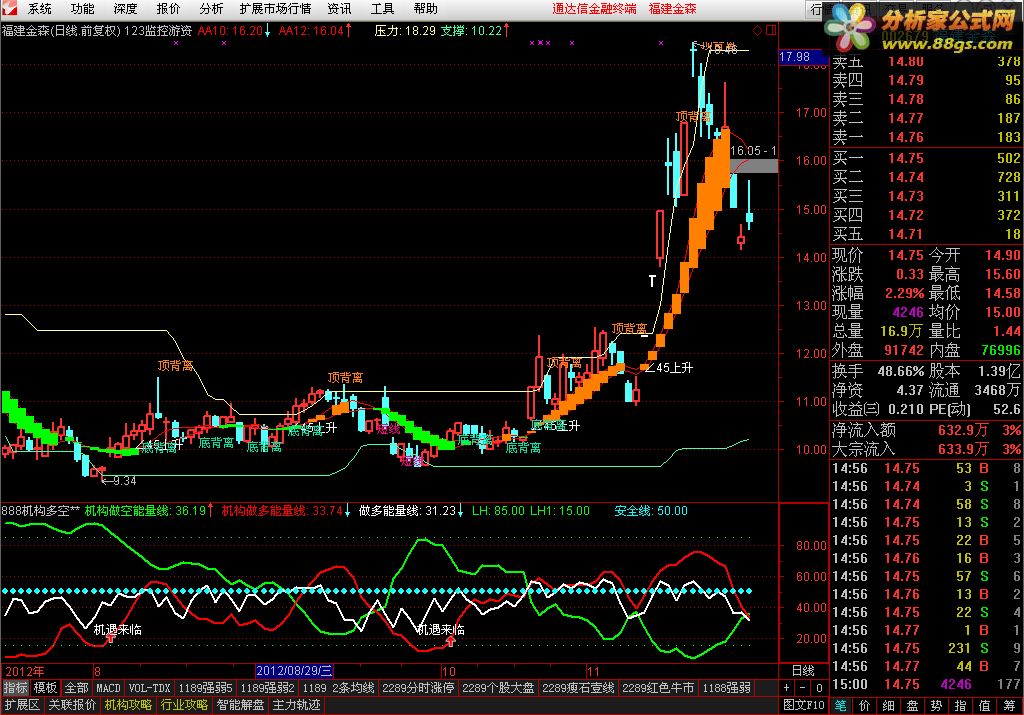This screenshot has width=1024, height=715.
Task: Click the 日线 period label
Action: click(803, 671)
